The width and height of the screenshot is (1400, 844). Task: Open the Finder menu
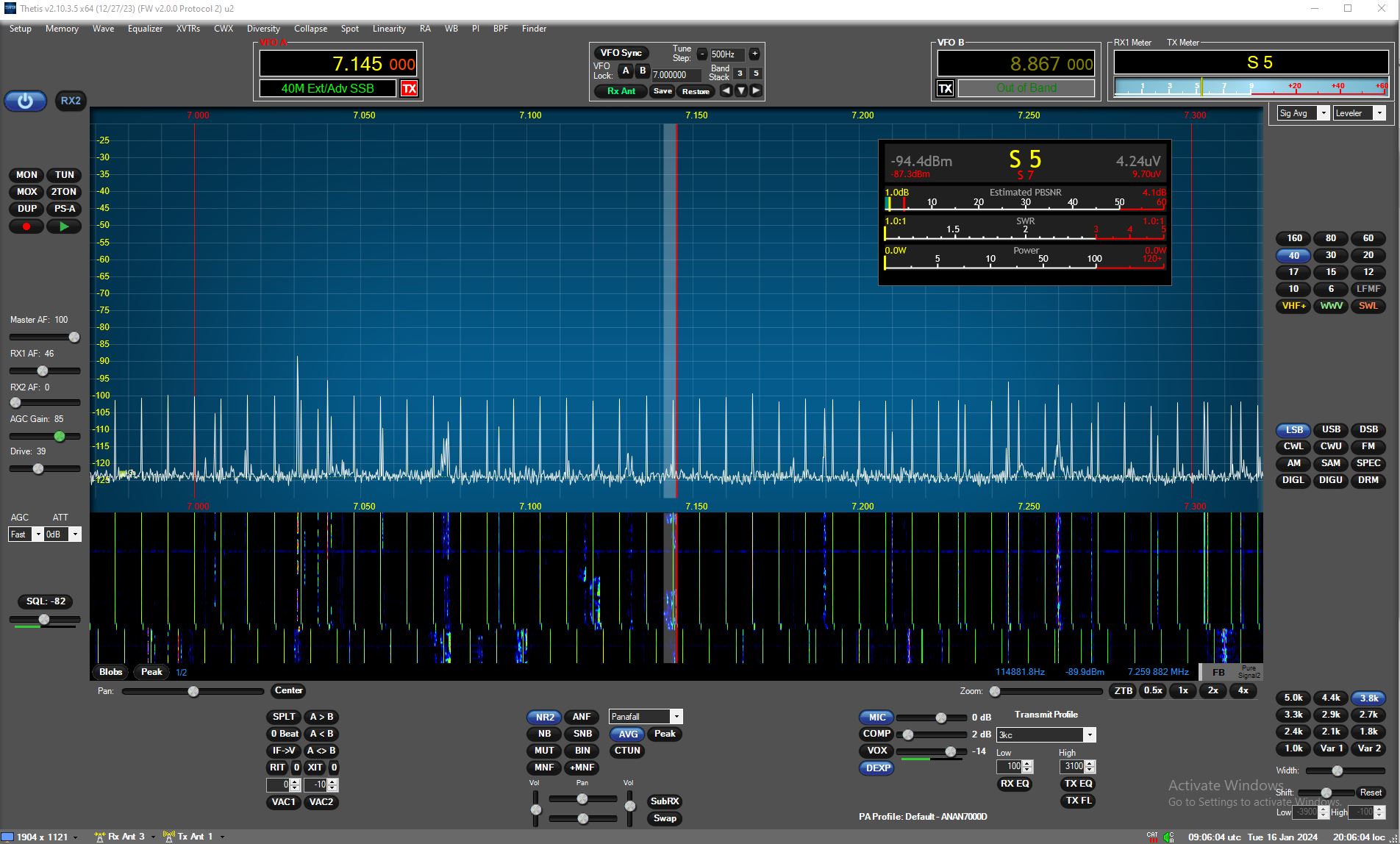point(534,29)
